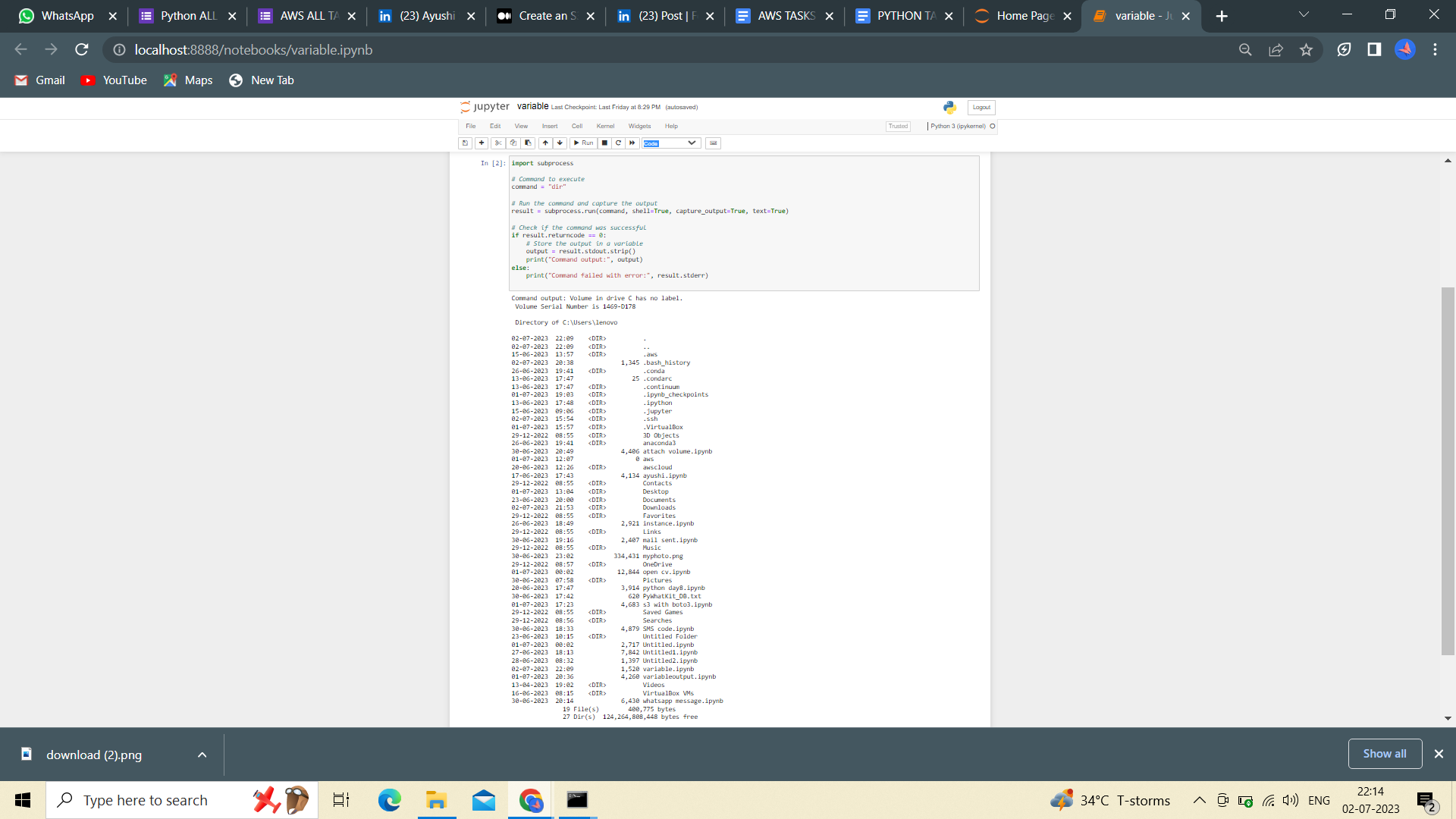Switch to the Home Page tab

1024,16
